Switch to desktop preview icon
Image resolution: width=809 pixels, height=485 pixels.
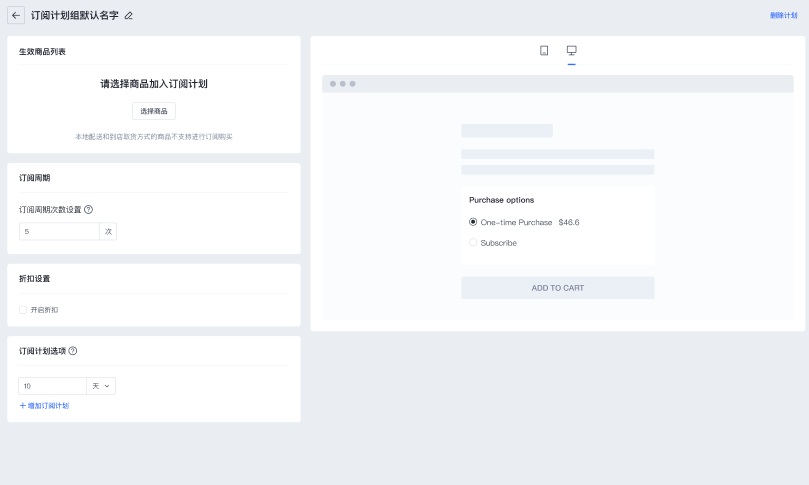point(572,50)
